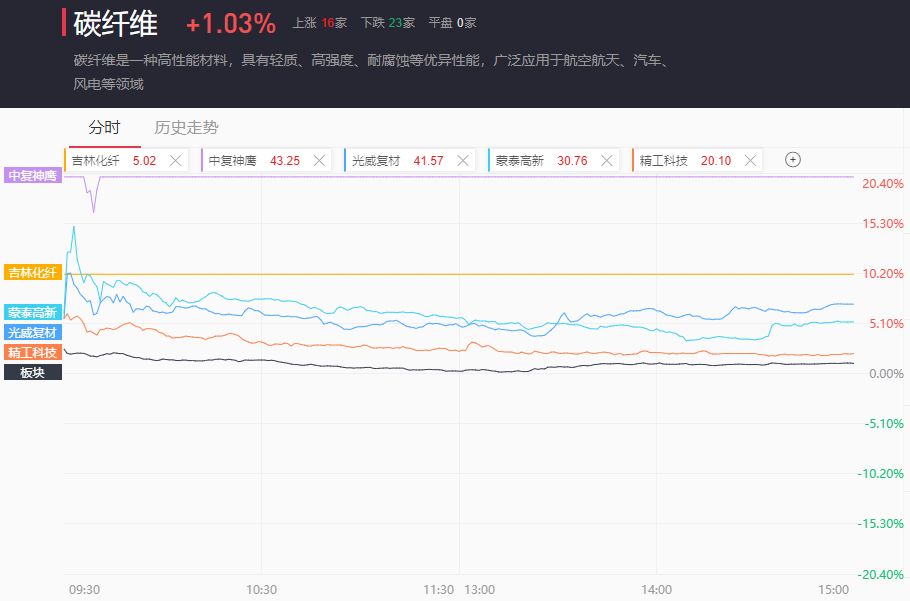Screen dimensions: 910x601
Task: Click the 上涨 16家 rising count
Action: point(318,22)
